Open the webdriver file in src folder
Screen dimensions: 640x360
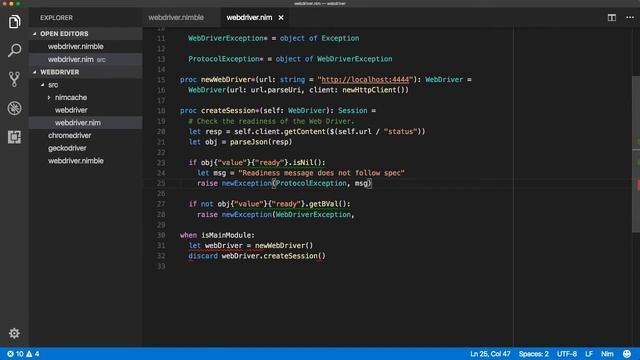pos(71,110)
